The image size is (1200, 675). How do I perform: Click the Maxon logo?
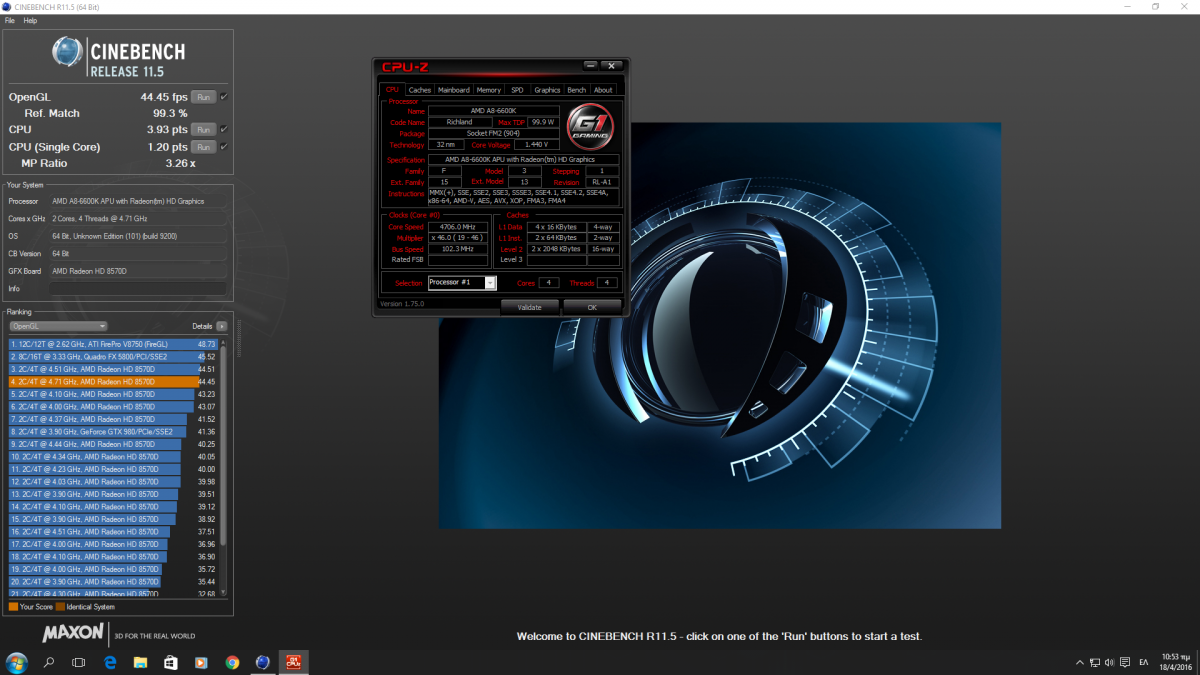(74, 632)
